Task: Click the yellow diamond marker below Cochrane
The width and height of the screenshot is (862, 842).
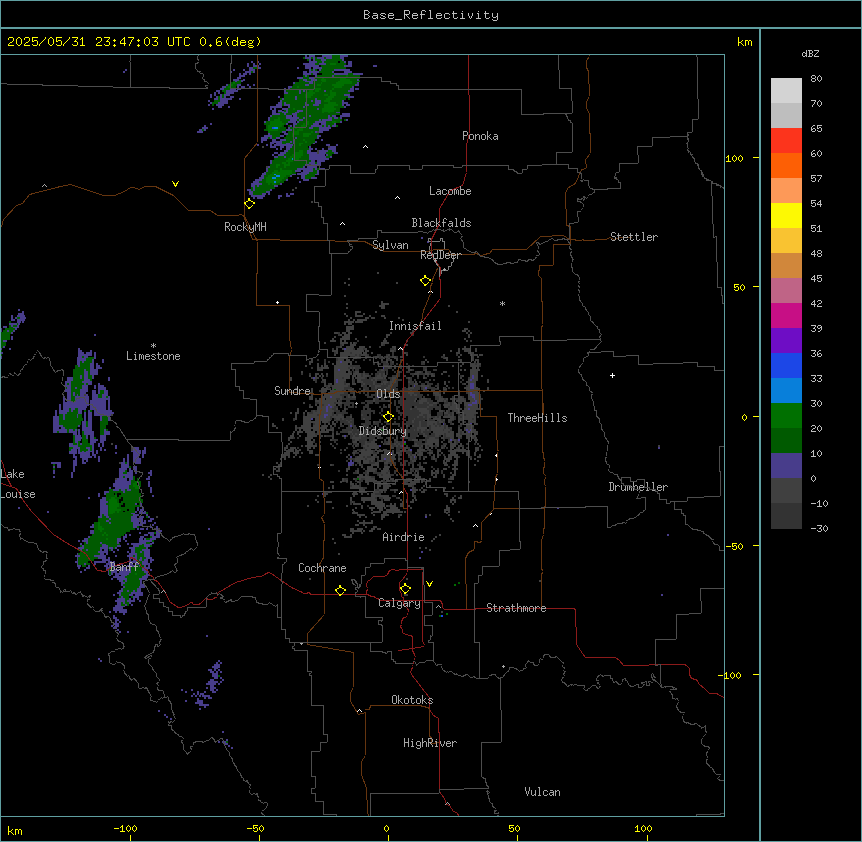Action: pyautogui.click(x=341, y=590)
